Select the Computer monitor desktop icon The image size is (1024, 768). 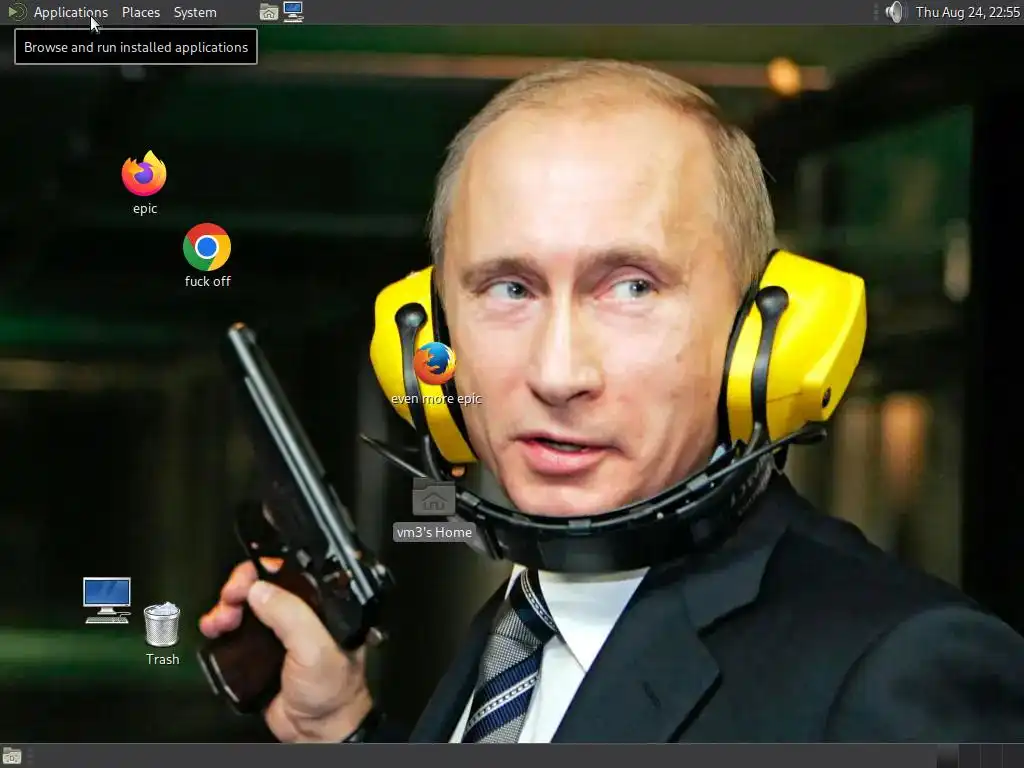point(107,600)
